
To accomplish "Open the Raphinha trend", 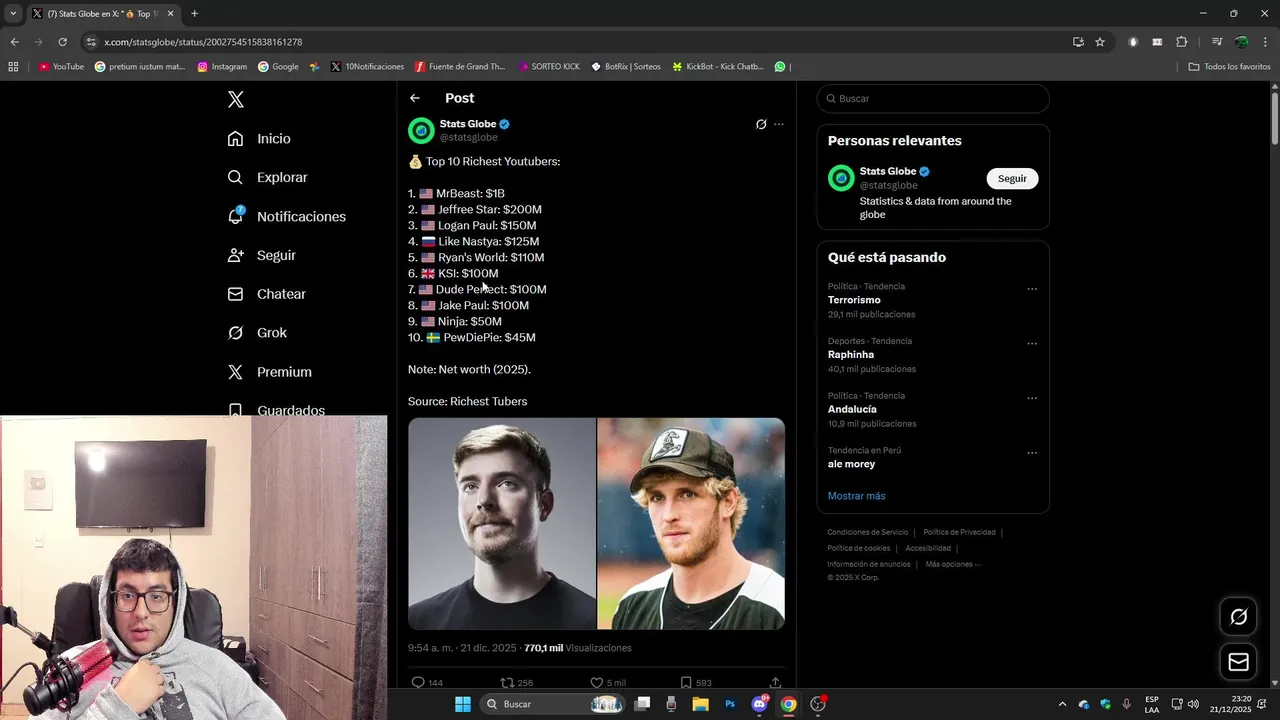I will pyautogui.click(x=851, y=355).
